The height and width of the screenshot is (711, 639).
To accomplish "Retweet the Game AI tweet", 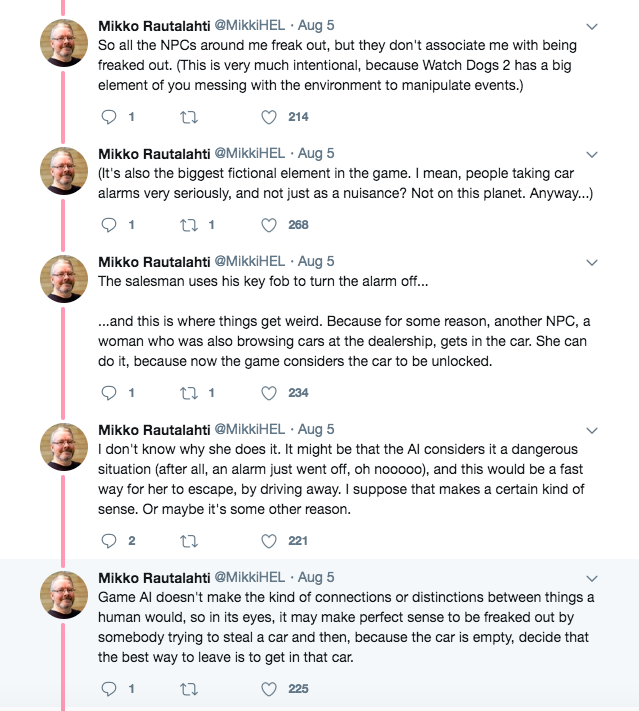I will click(x=187, y=689).
